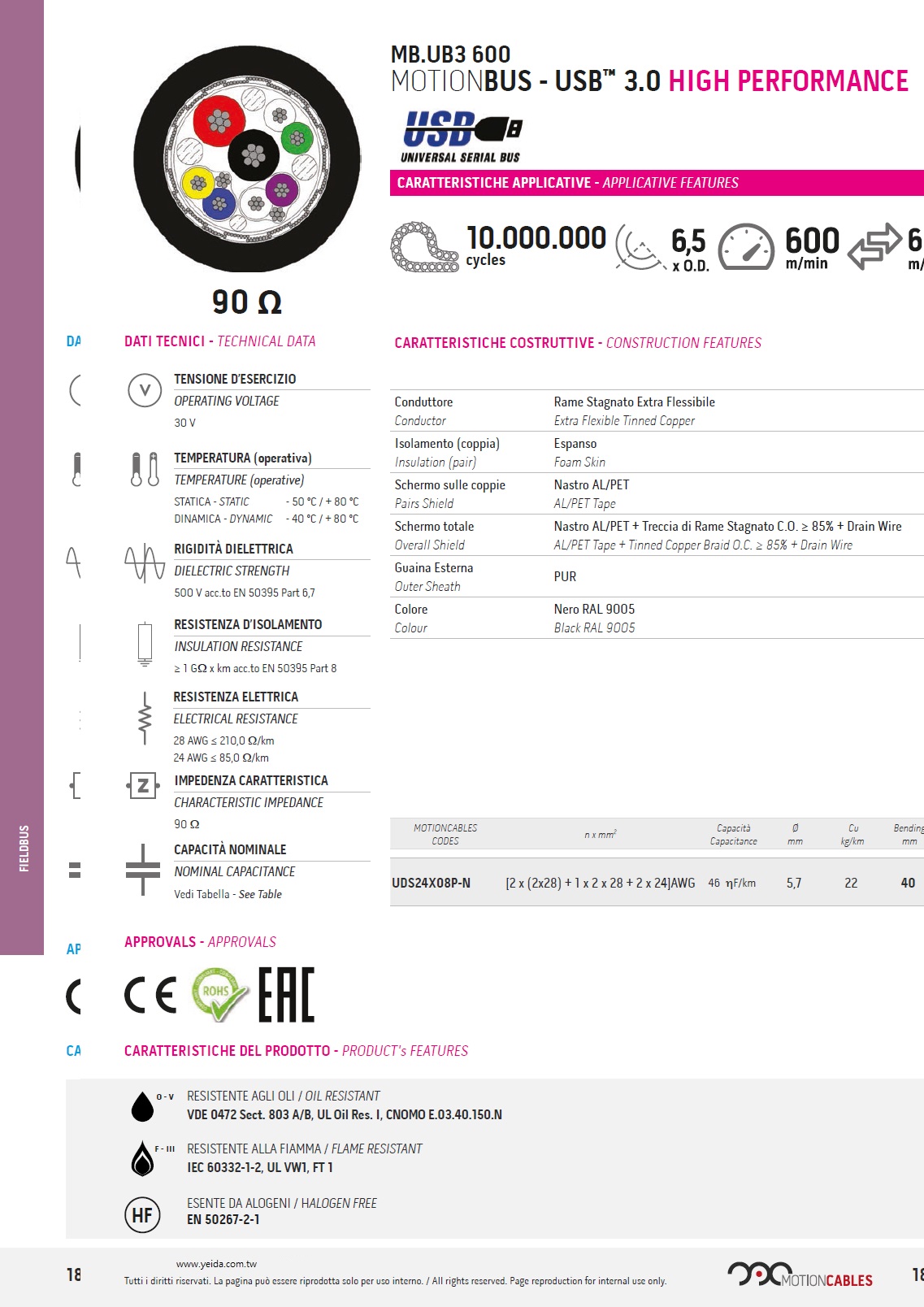
Task: Open the cable cross-section image
Action: [x=247, y=158]
